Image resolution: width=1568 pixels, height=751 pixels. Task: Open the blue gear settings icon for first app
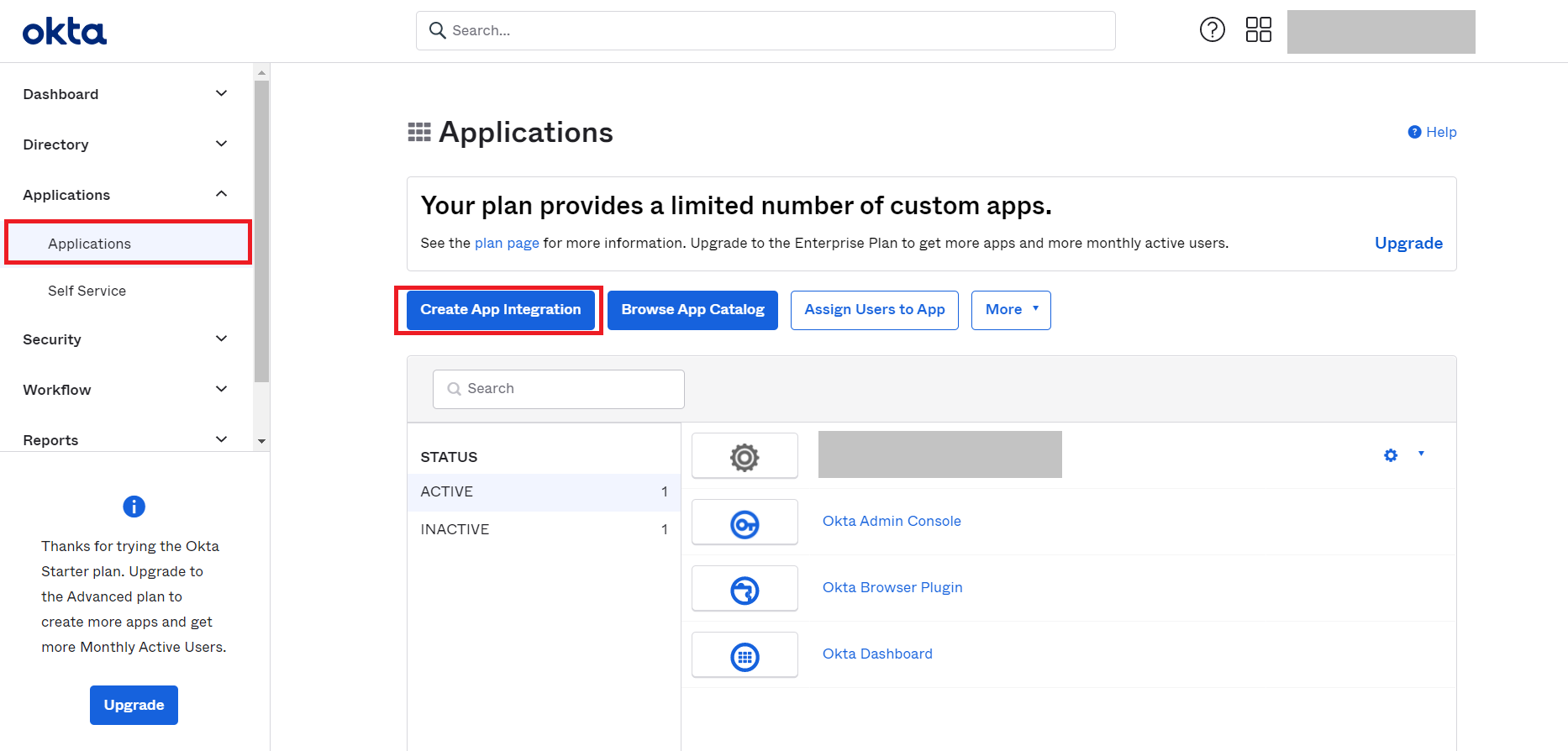(1391, 454)
